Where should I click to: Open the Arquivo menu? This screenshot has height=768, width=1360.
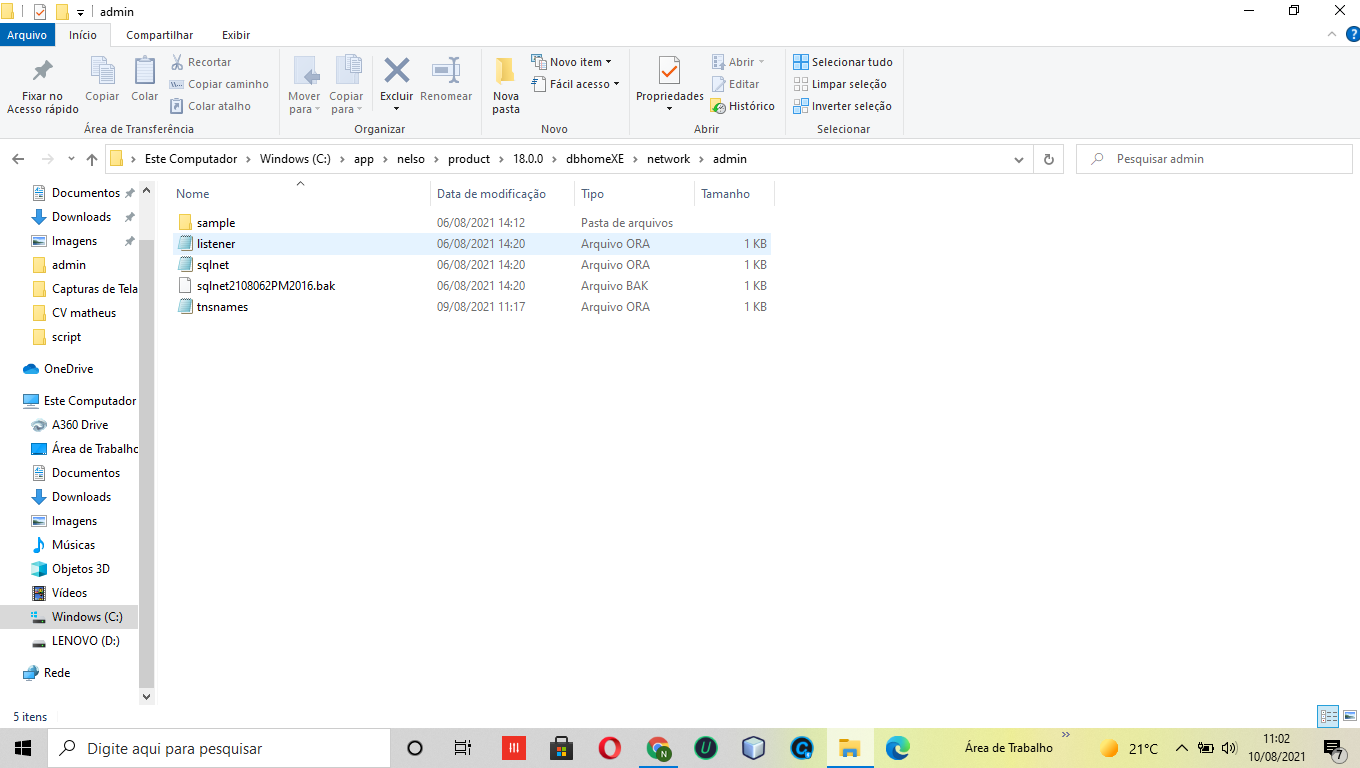click(x=27, y=35)
